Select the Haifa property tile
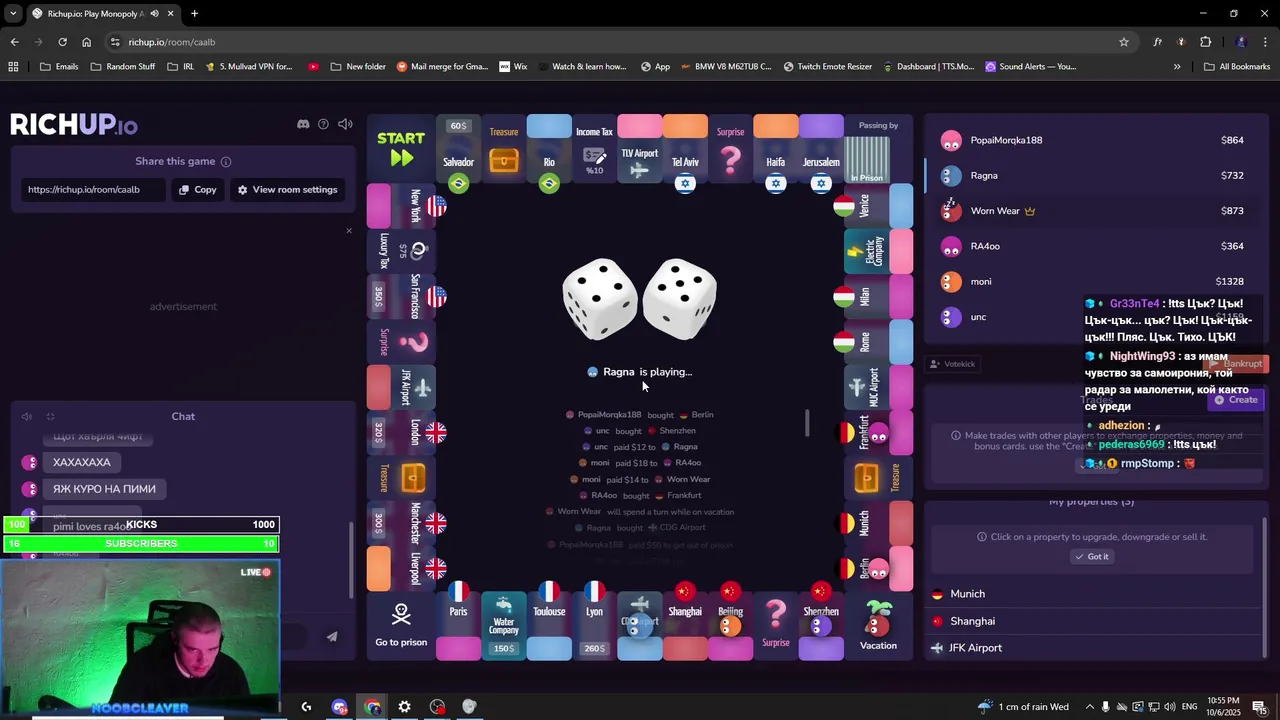The width and height of the screenshot is (1280, 720). pyautogui.click(x=776, y=150)
